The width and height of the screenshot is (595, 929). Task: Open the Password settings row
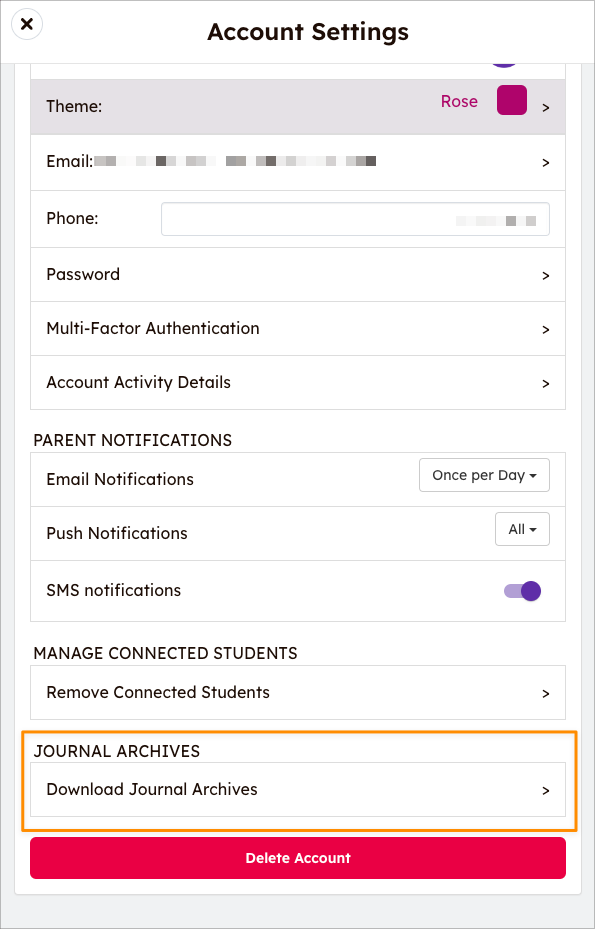[x=298, y=275]
